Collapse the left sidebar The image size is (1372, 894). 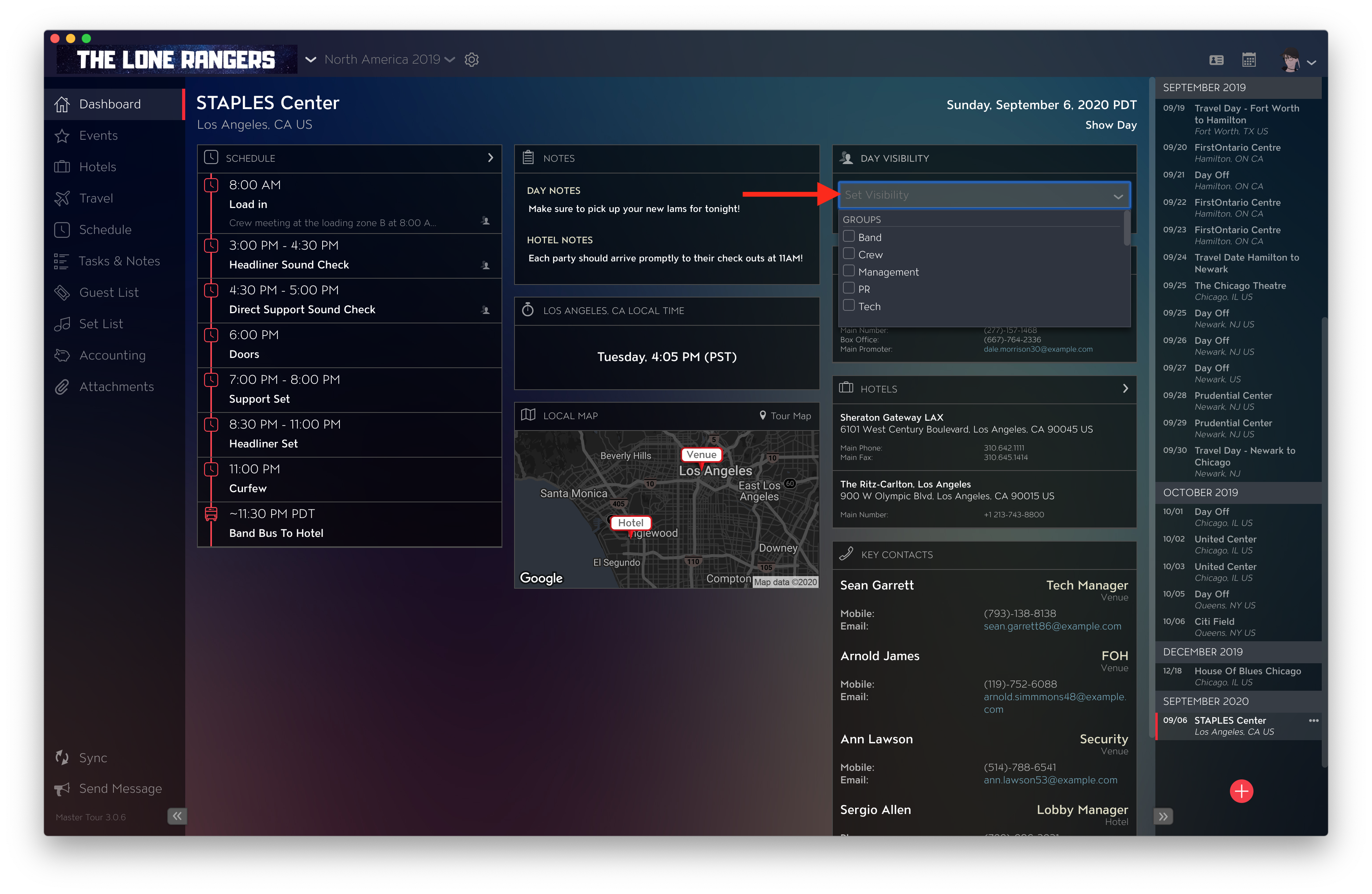tap(177, 816)
